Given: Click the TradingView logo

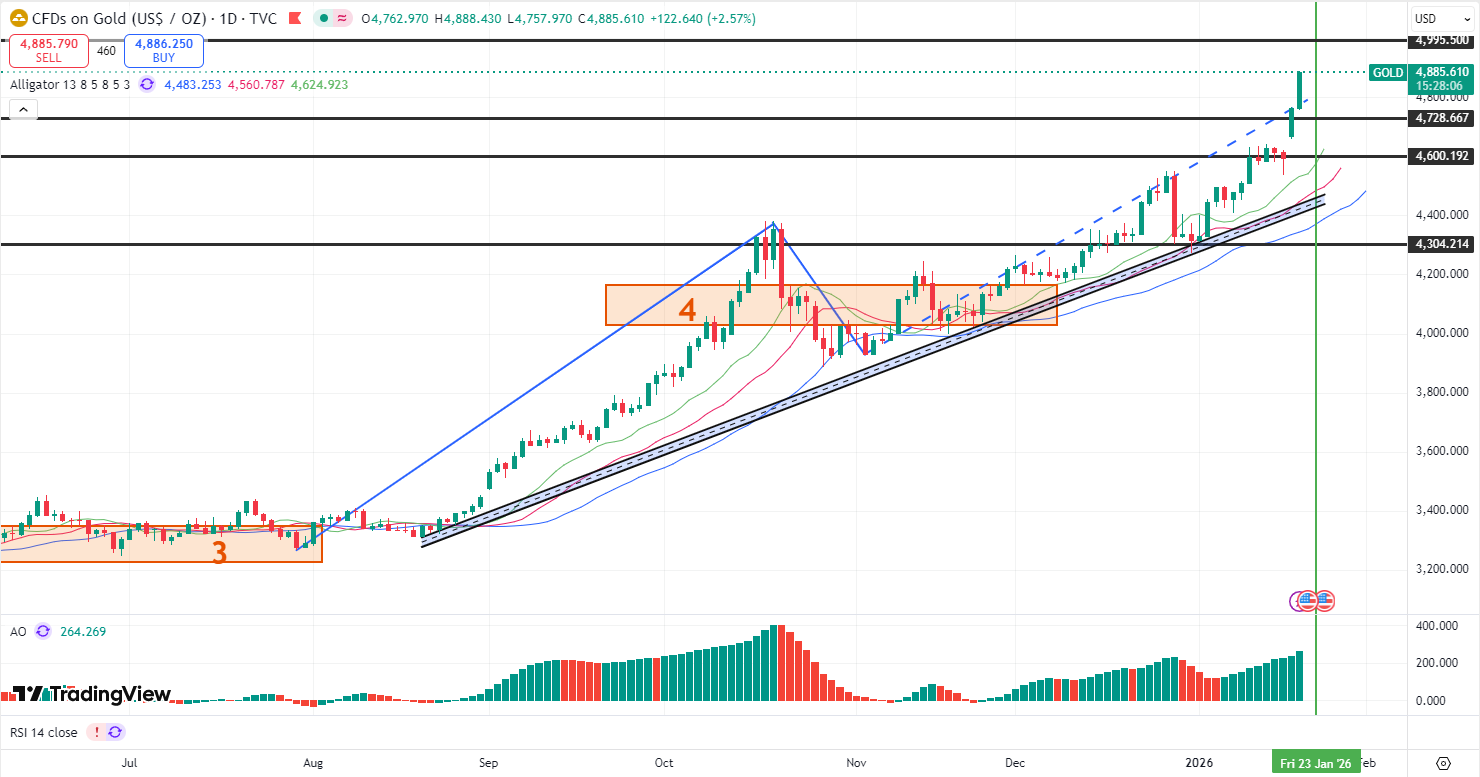Looking at the screenshot, I should click(92, 694).
